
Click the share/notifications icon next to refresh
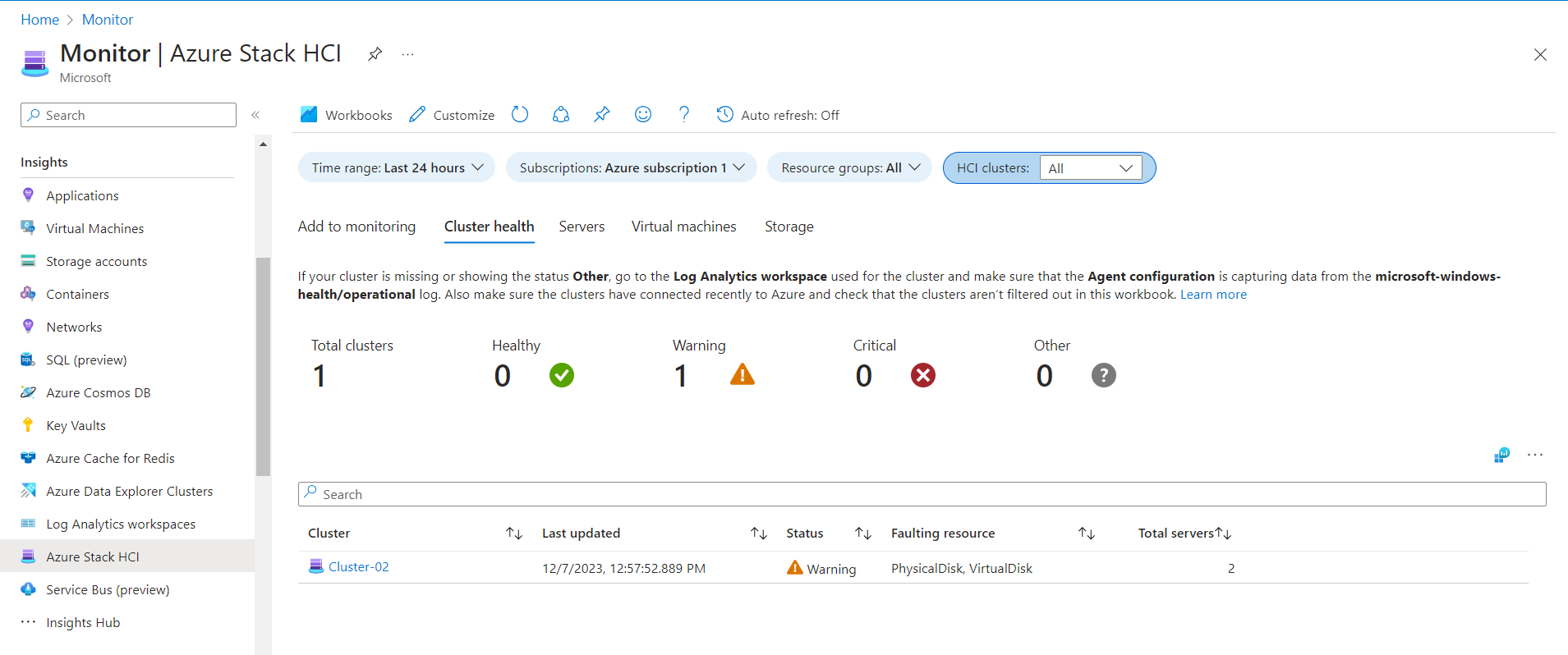tap(561, 115)
